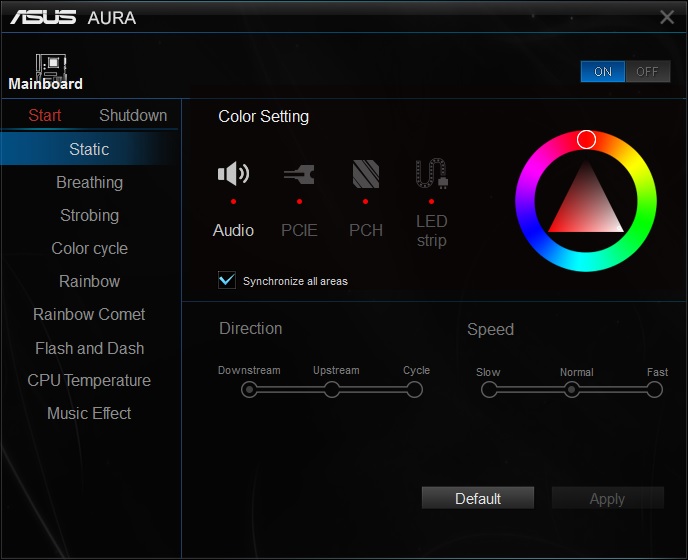Click the Mainboard device icon
Viewport: 688px width, 560px height.
(51, 66)
